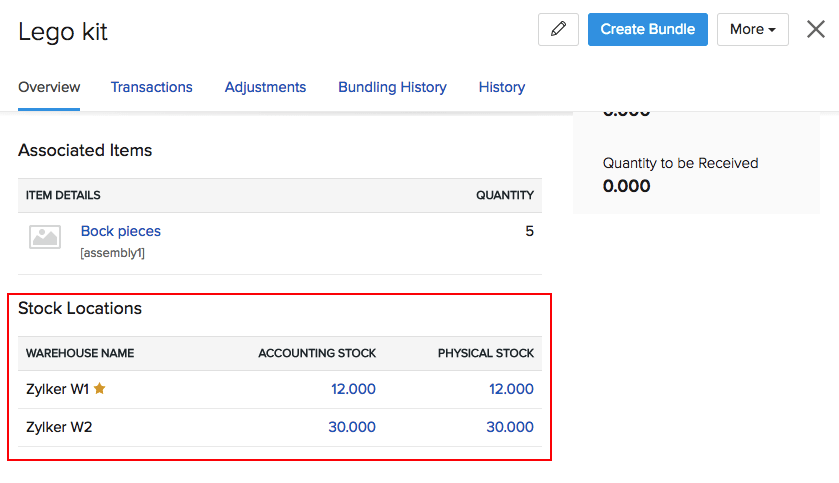Viewport: 839px width, 483px height.
Task: Go to the Adjustments tab
Action: point(265,87)
